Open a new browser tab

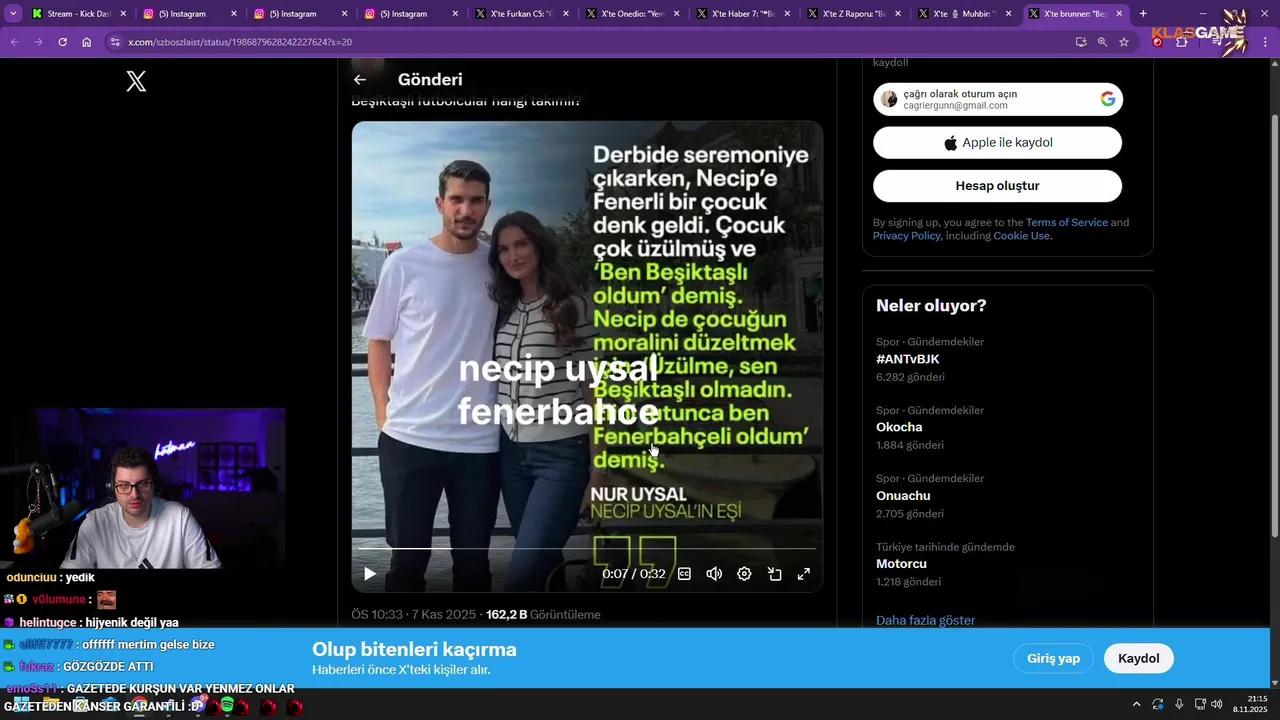pyautogui.click(x=1143, y=14)
